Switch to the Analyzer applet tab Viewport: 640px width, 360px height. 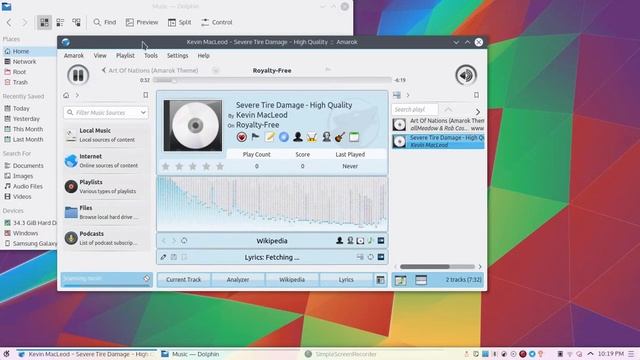[x=238, y=280]
